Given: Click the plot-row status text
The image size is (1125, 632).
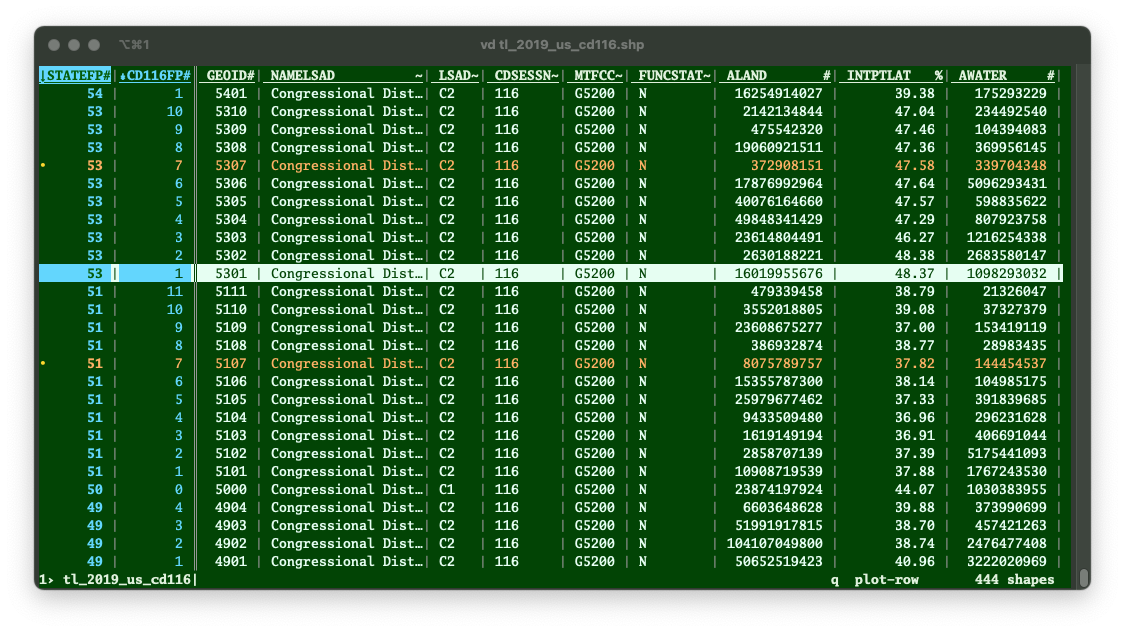Looking at the screenshot, I should [885, 579].
